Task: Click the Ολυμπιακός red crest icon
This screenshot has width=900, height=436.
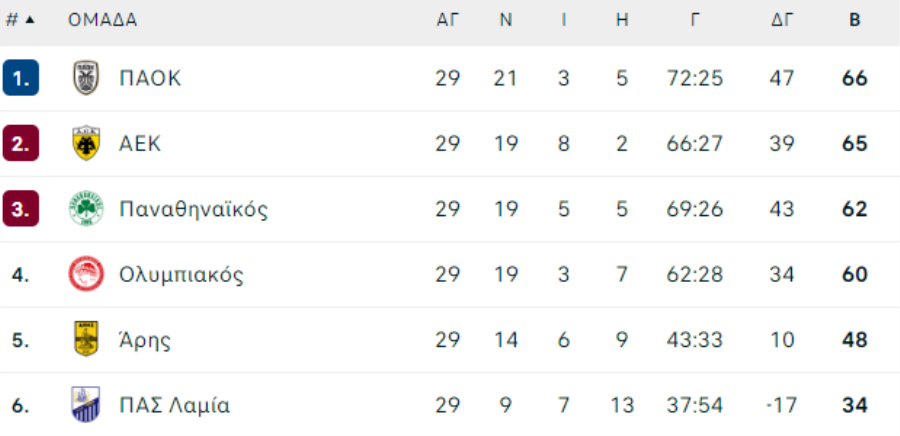Action: coord(86,274)
